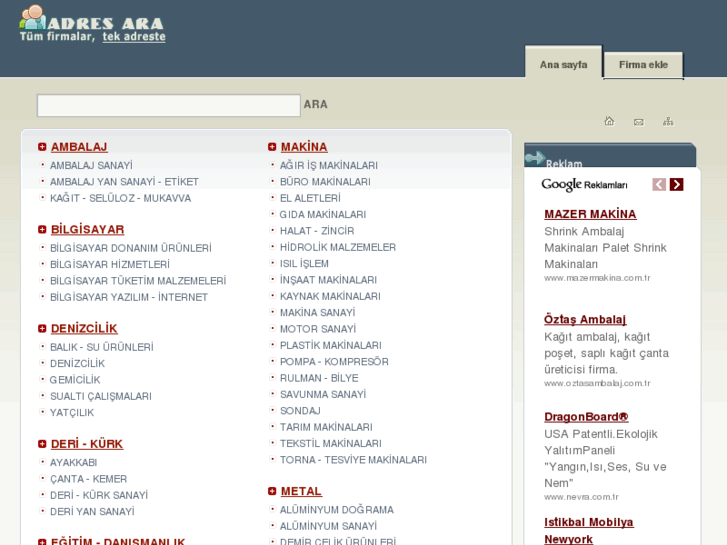
Task: Click the plus icon beside METAL
Action: pos(272,491)
